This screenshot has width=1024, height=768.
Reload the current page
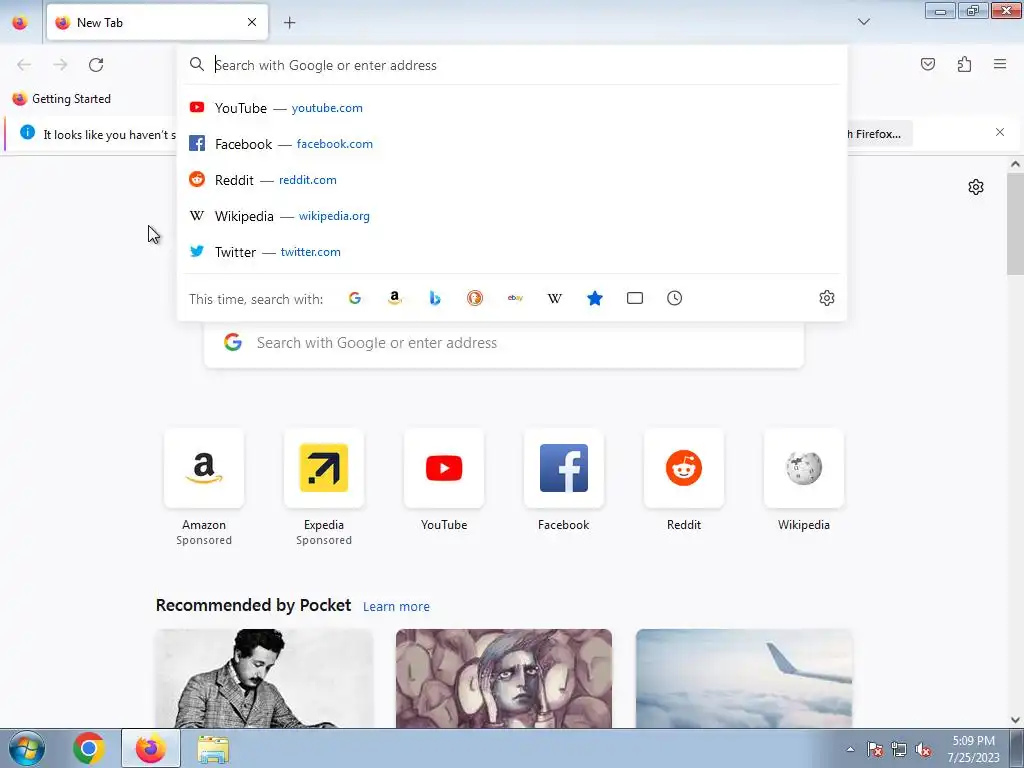(x=96, y=65)
